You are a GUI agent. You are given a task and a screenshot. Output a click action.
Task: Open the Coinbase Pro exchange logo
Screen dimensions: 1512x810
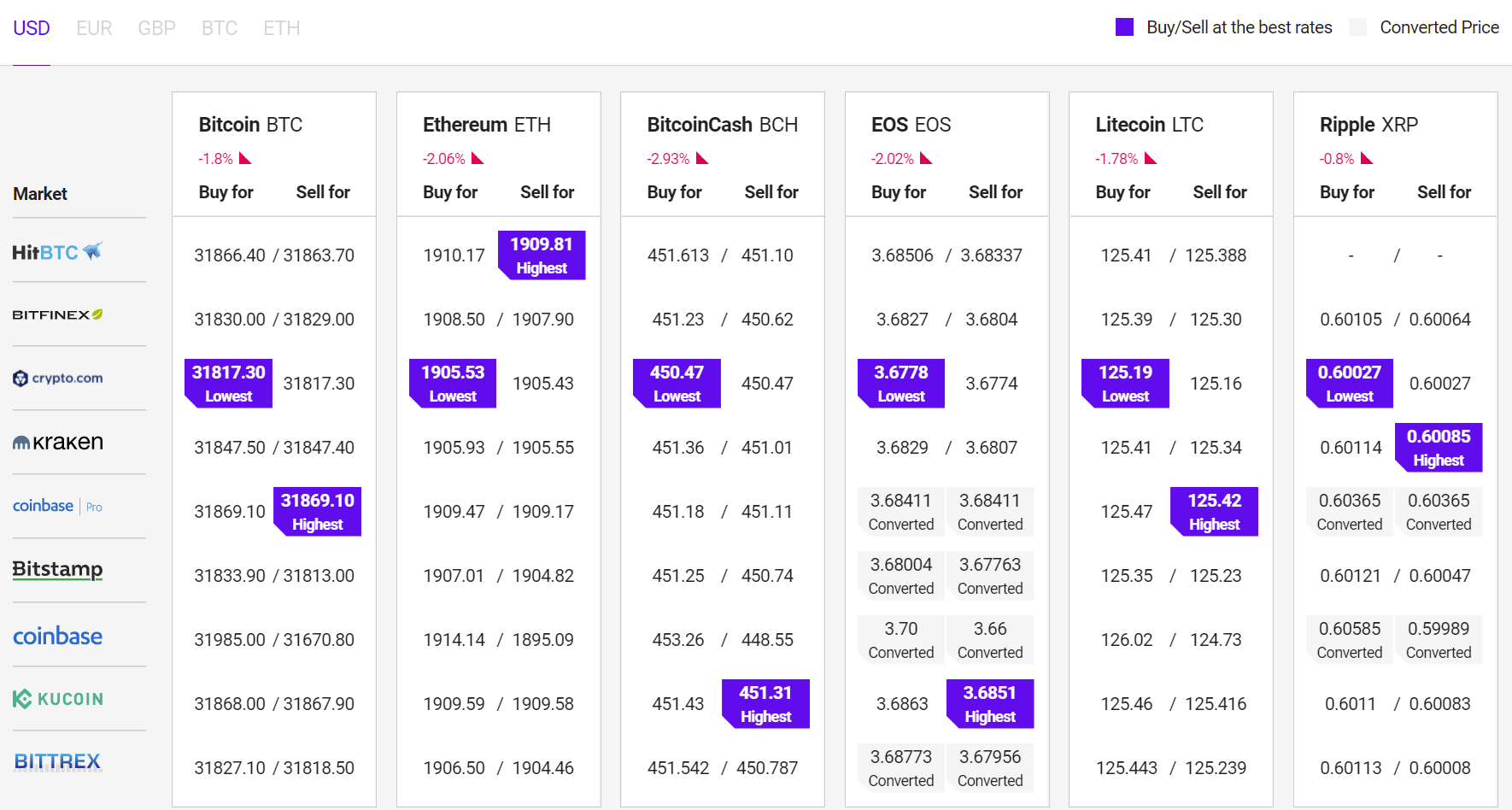57,506
